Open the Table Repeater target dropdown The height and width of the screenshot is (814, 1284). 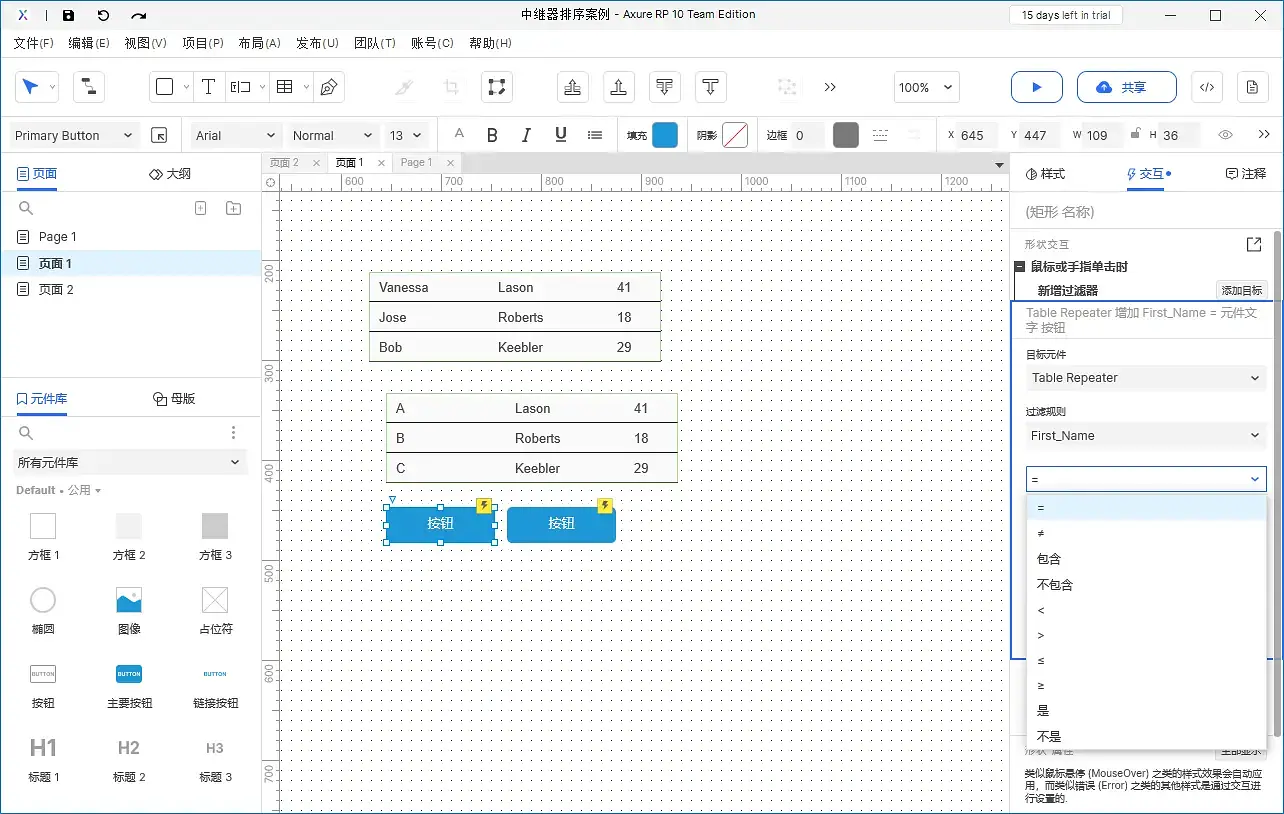(1145, 378)
